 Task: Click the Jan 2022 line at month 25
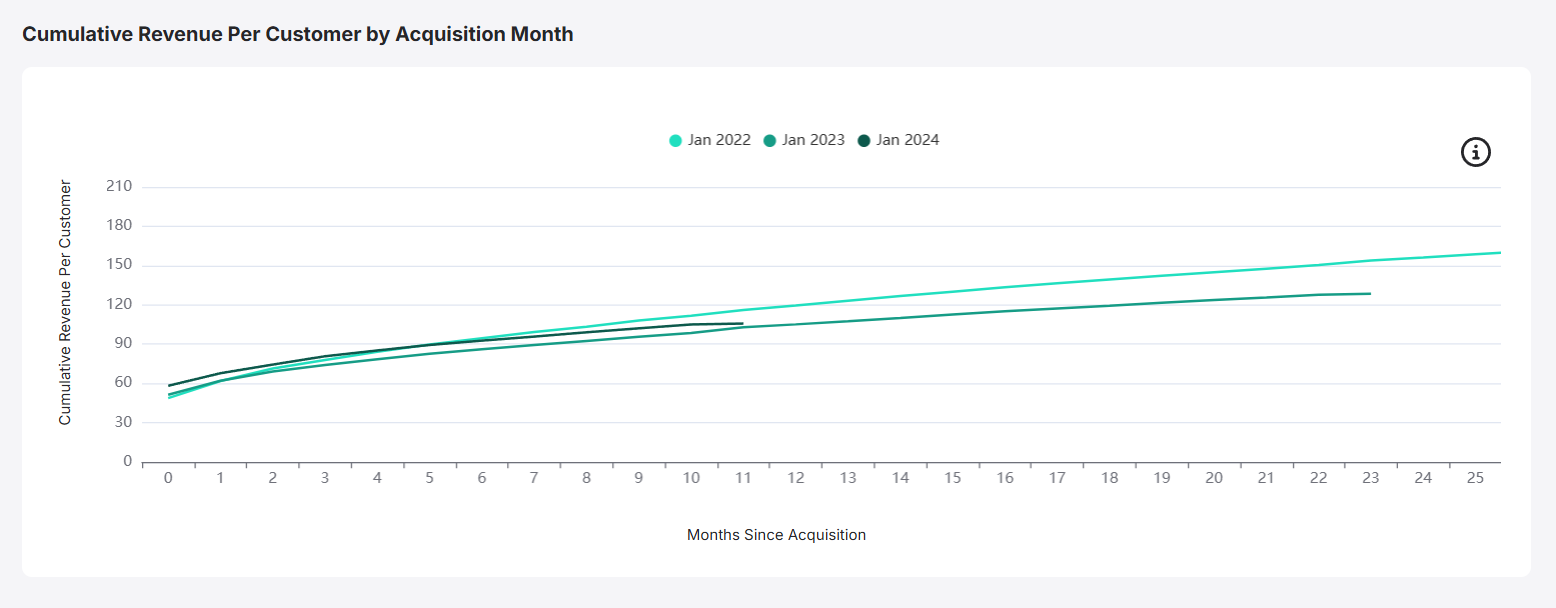point(1475,255)
